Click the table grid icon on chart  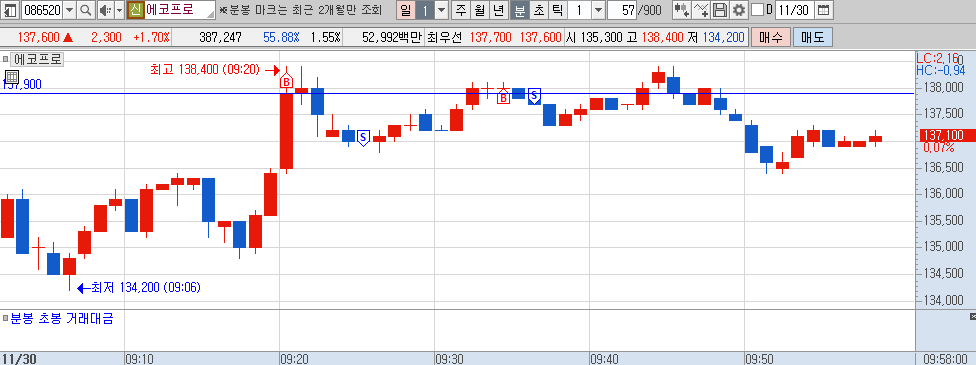[x=11, y=77]
